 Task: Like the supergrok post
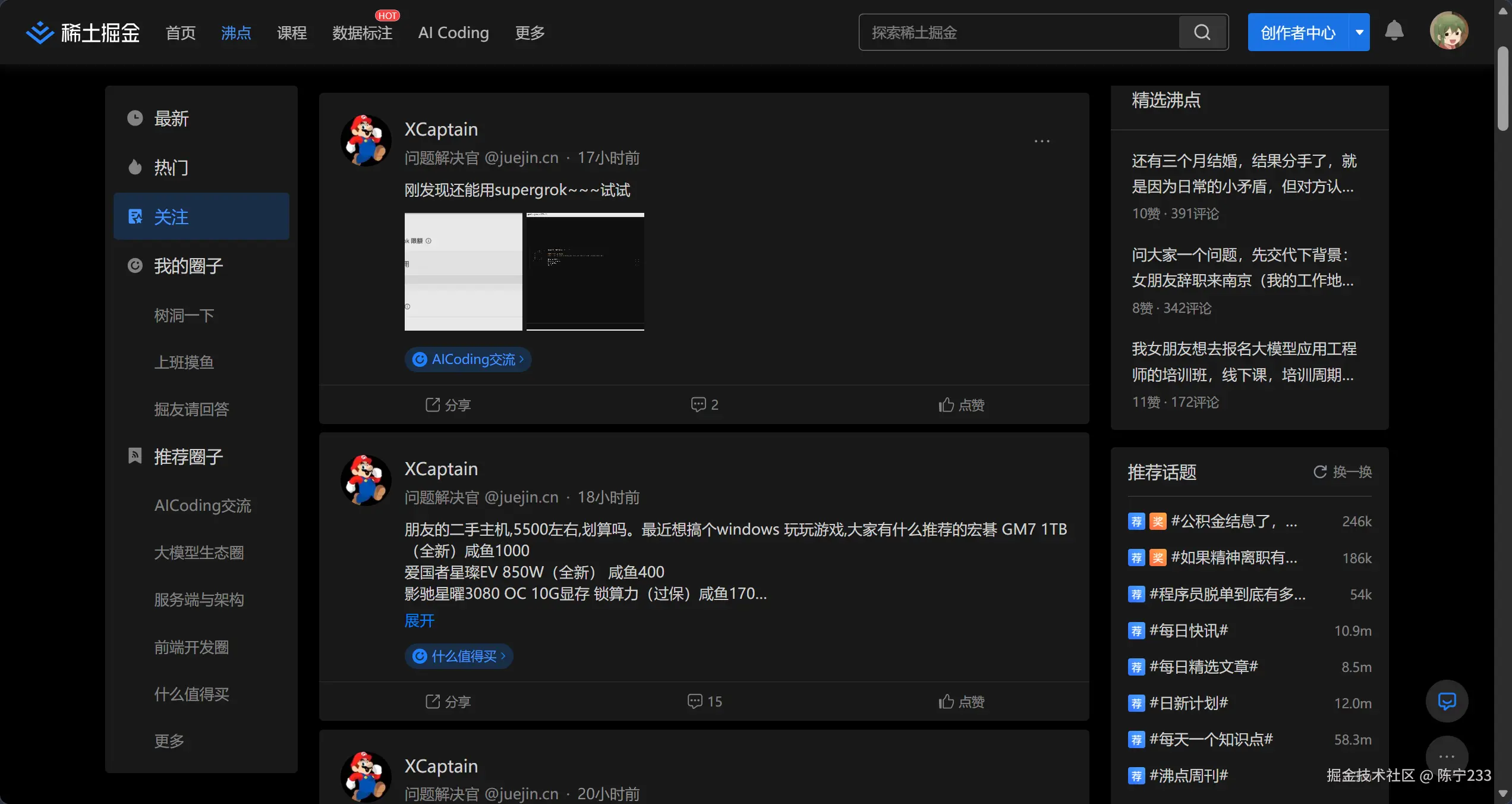pos(961,405)
